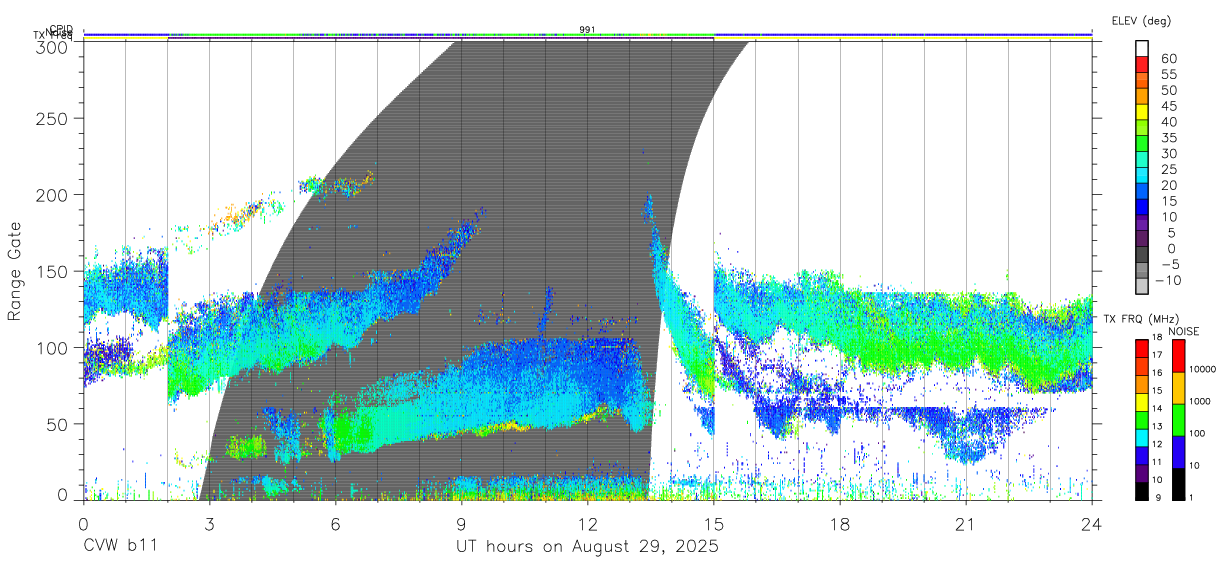Image resolution: width=1228 pixels, height=567 pixels.
Task: Select x-axis hour tick label '6'
Action: [x=335, y=524]
